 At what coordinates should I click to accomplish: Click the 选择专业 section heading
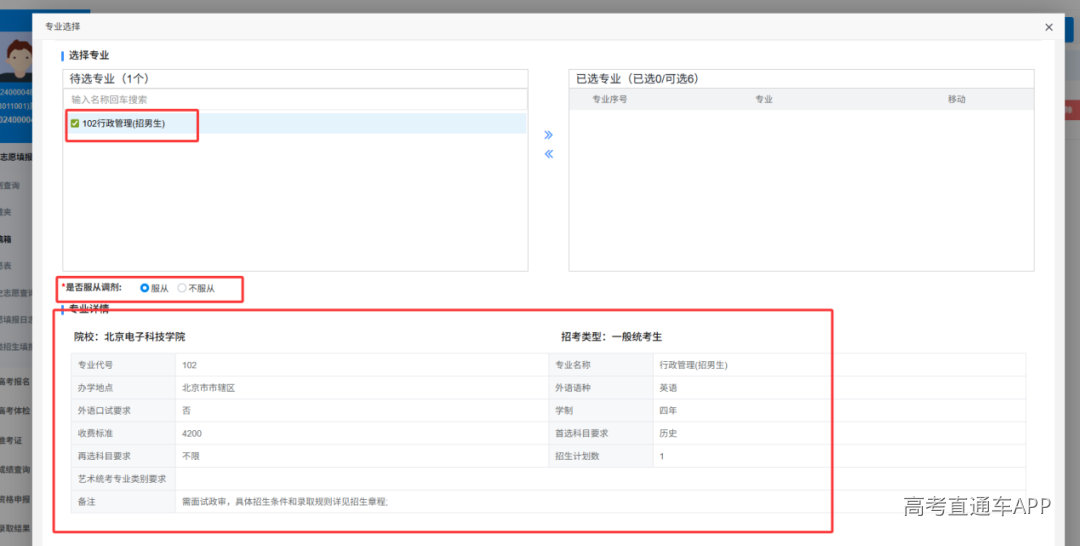[89, 55]
